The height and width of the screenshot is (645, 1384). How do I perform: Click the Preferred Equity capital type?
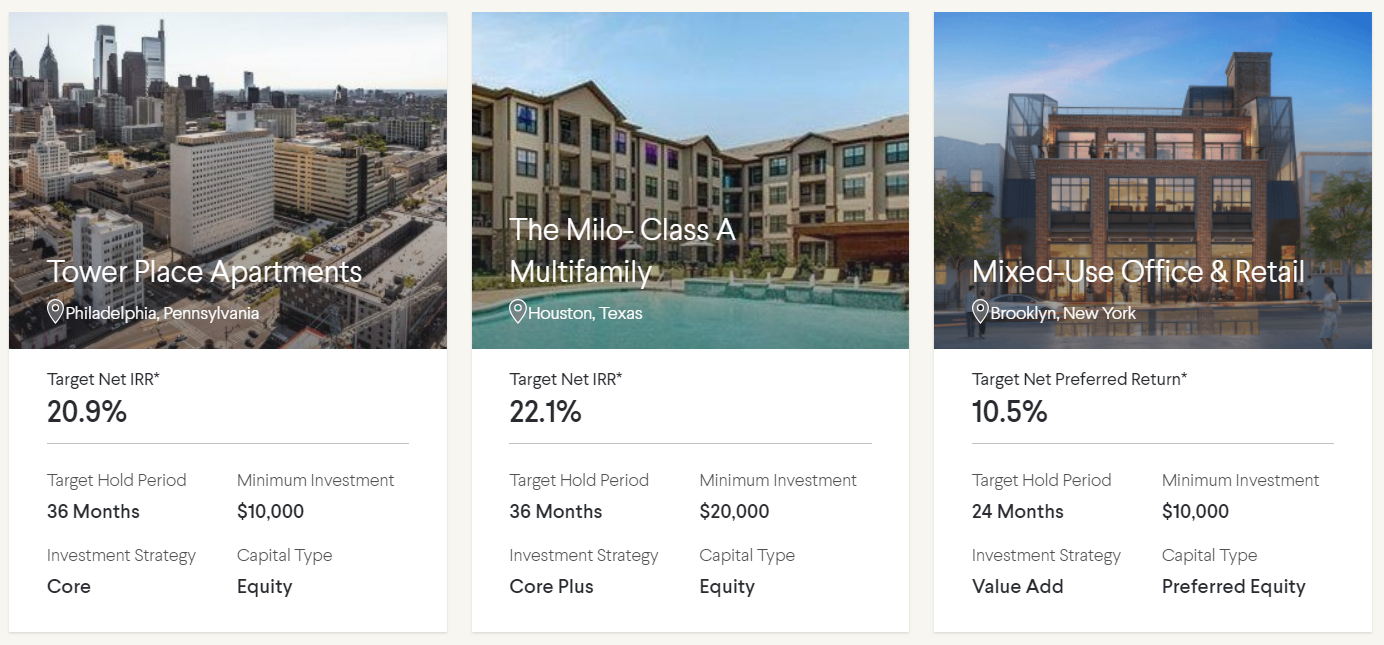tap(1234, 587)
